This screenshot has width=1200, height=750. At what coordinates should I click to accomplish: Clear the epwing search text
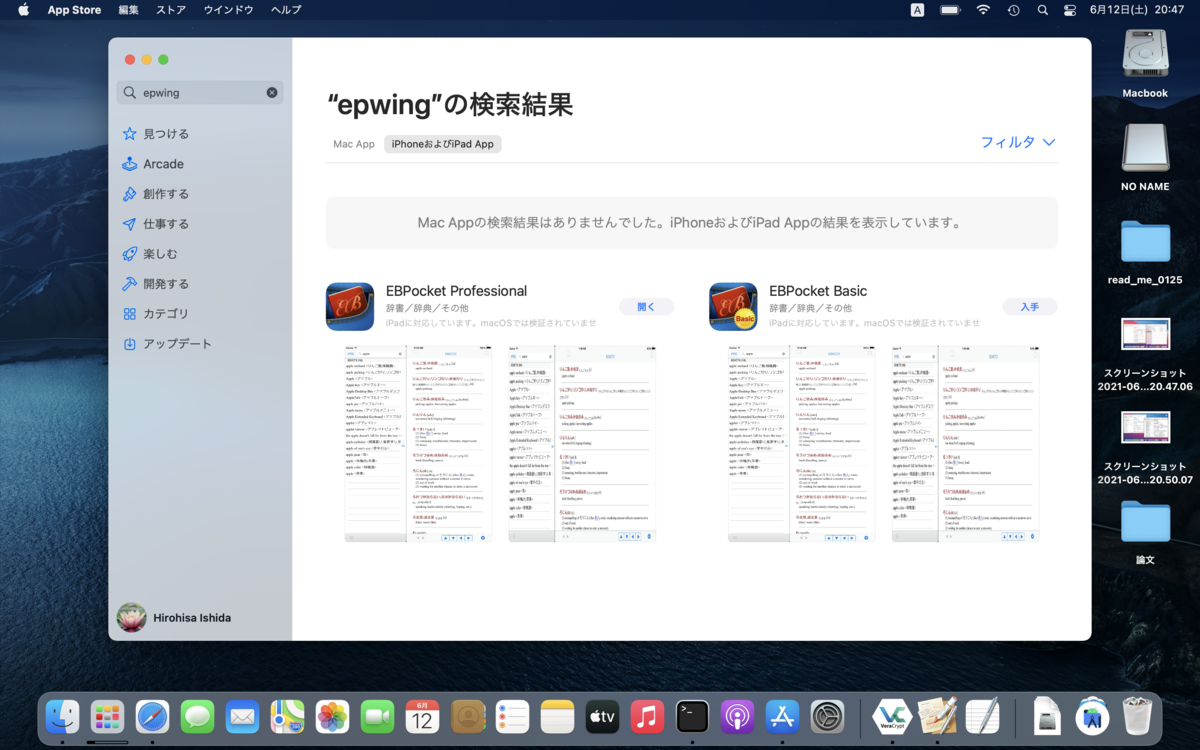(x=272, y=92)
